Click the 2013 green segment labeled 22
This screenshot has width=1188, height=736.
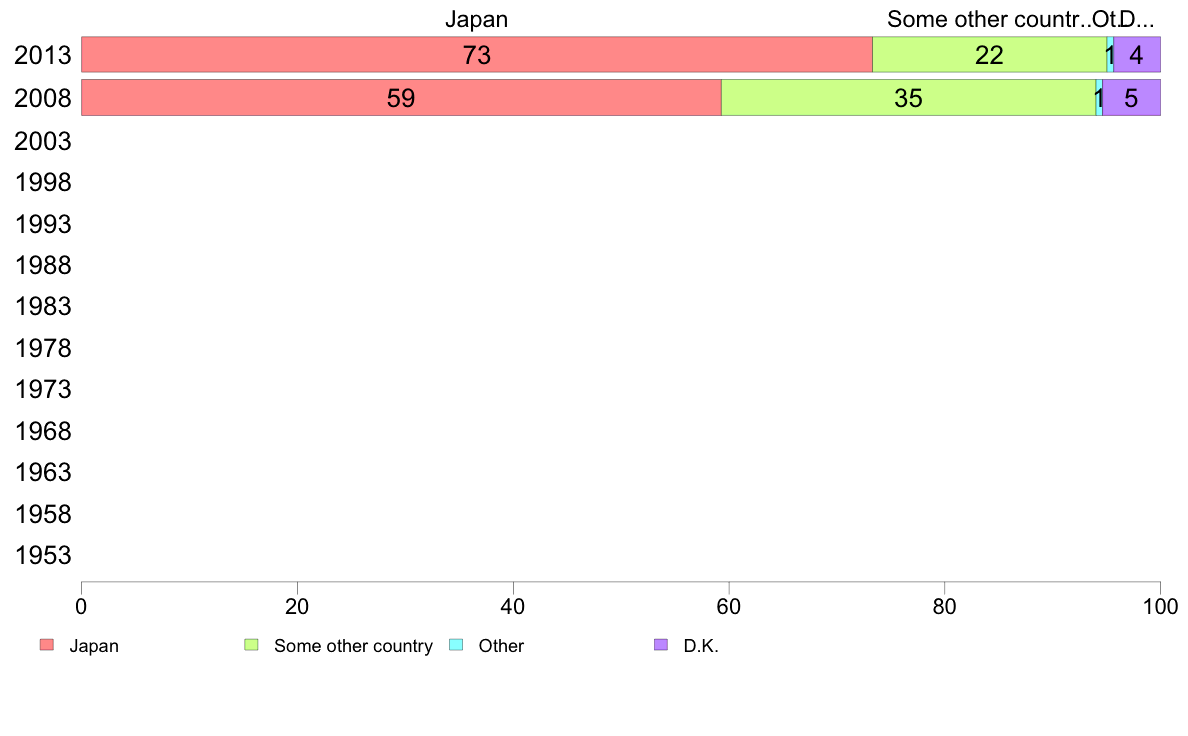(989, 55)
